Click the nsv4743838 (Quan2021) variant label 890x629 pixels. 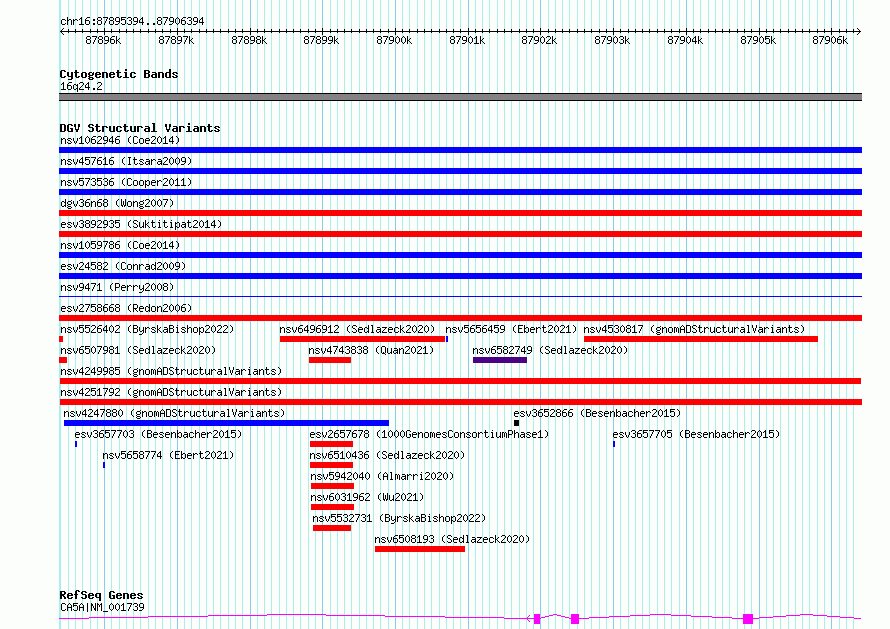371,350
